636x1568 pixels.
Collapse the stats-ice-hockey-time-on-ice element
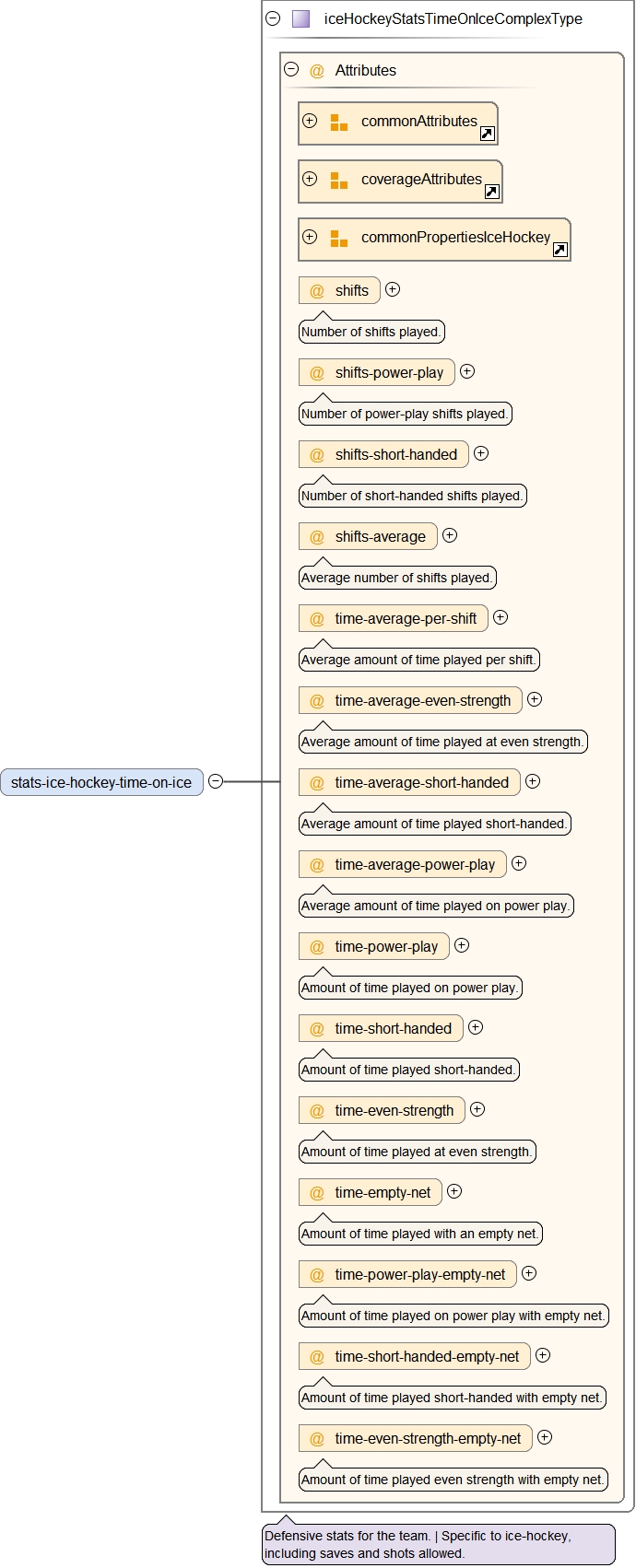(216, 781)
